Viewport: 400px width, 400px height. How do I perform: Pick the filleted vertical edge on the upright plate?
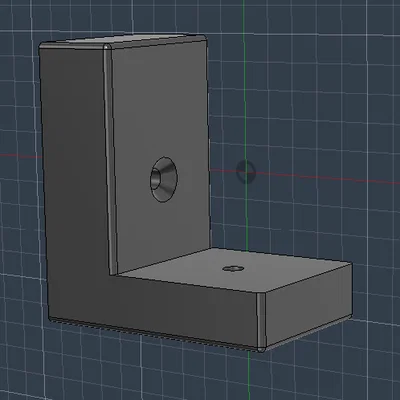[110, 160]
